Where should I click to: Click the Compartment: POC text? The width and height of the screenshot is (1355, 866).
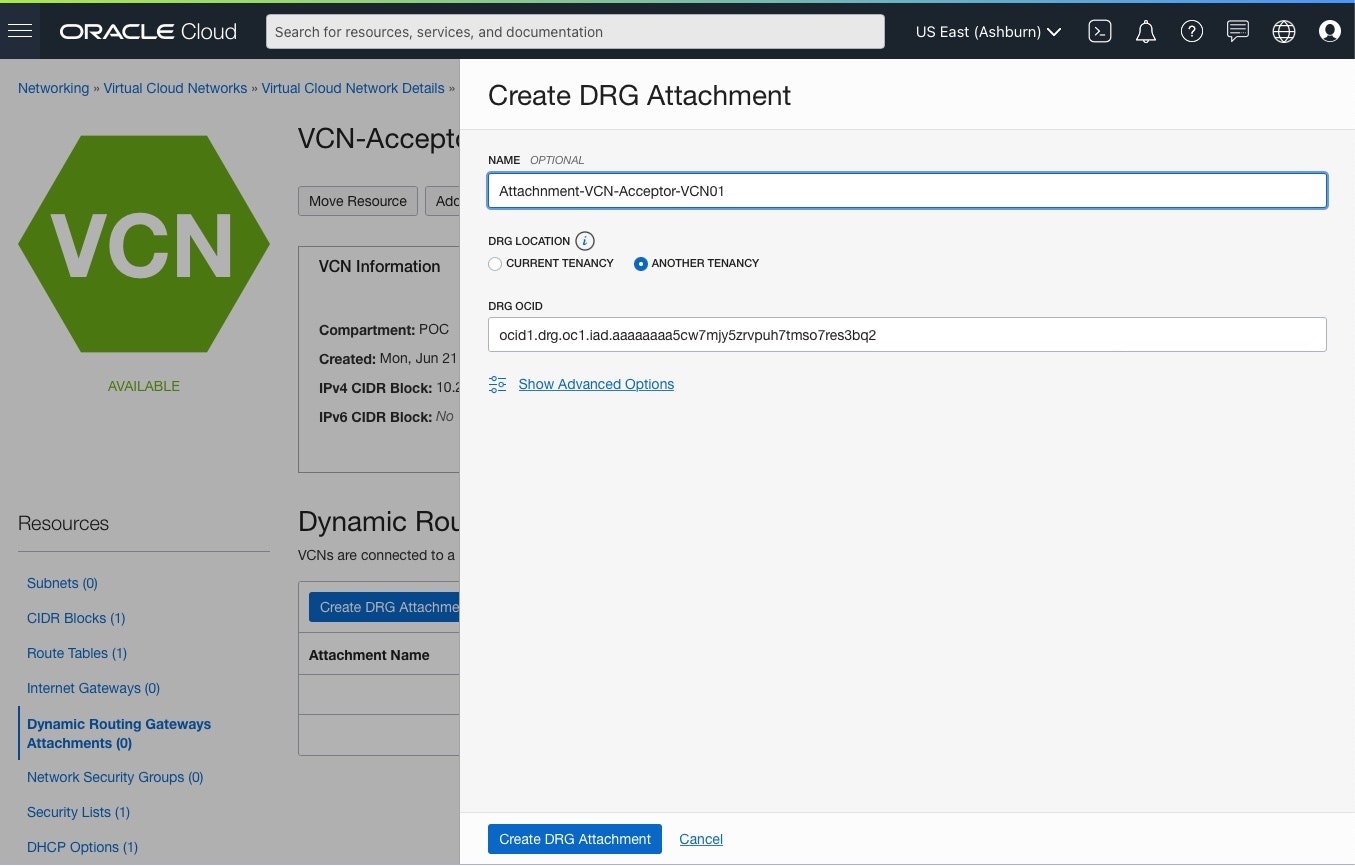point(384,329)
